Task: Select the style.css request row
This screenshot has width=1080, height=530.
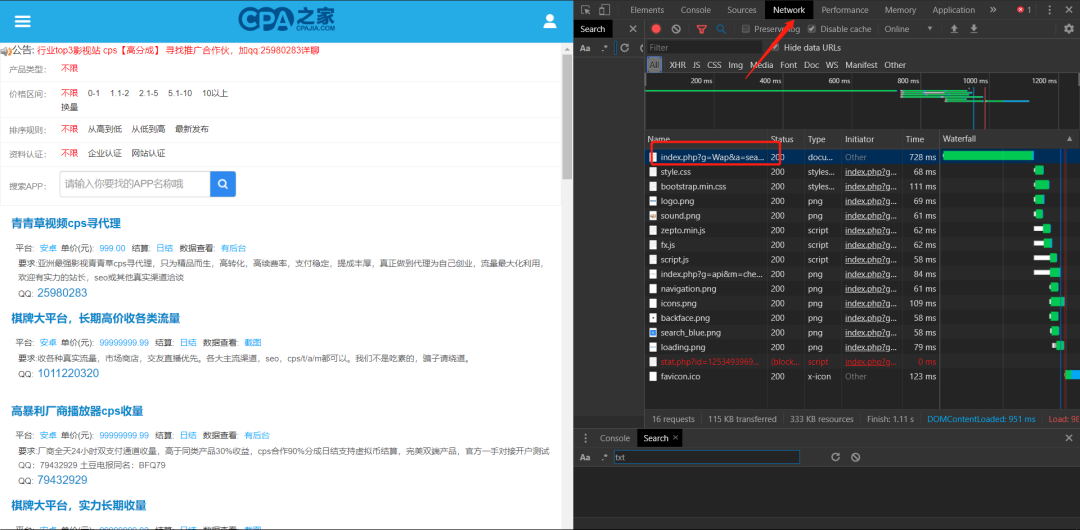Action: (x=792, y=172)
